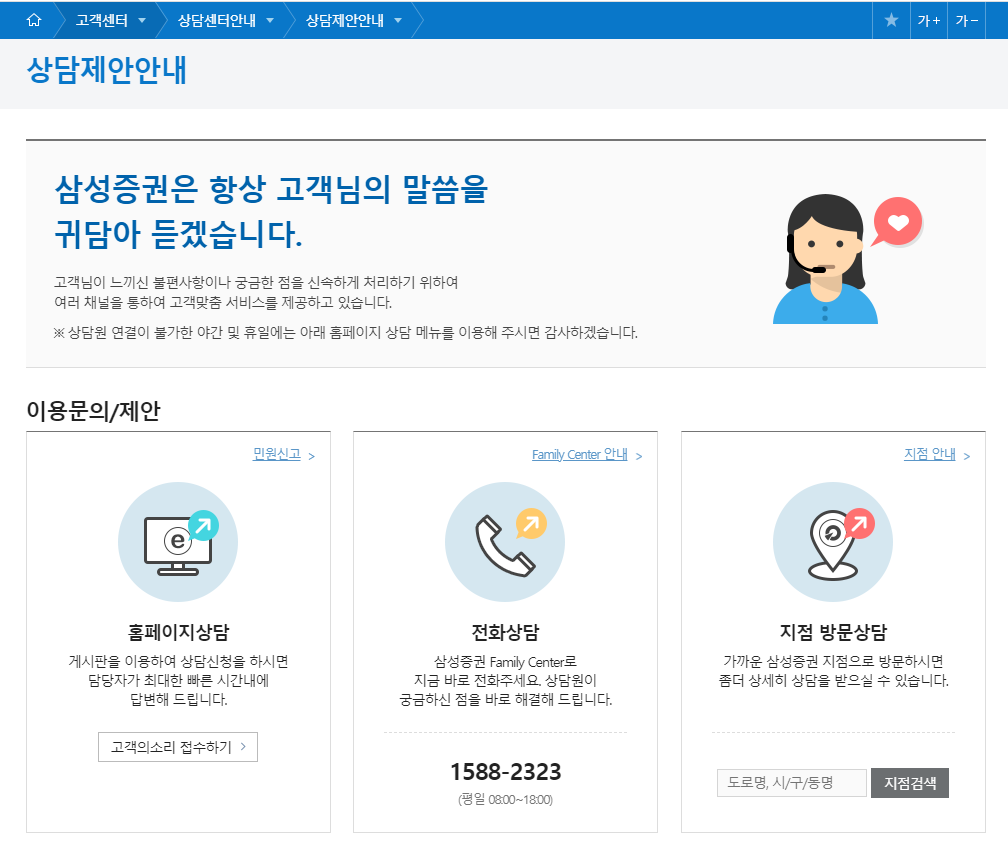Focus the 도로명, 시/구/동명 search field
The width and height of the screenshot is (1008, 848).
click(x=791, y=783)
